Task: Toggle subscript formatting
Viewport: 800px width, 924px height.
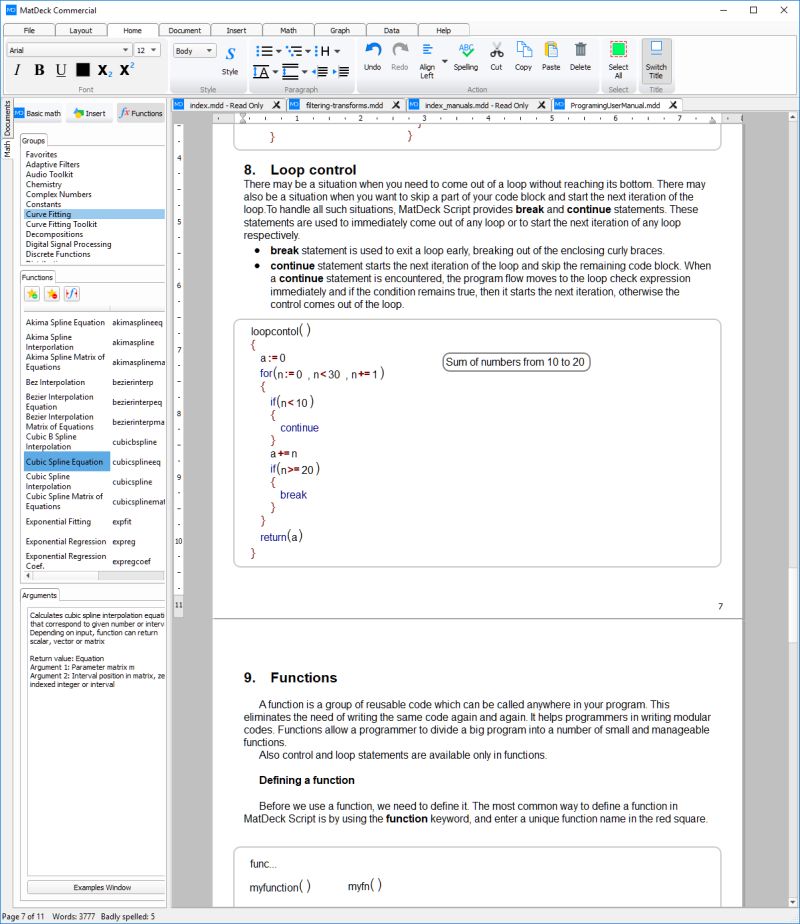Action: 104,70
